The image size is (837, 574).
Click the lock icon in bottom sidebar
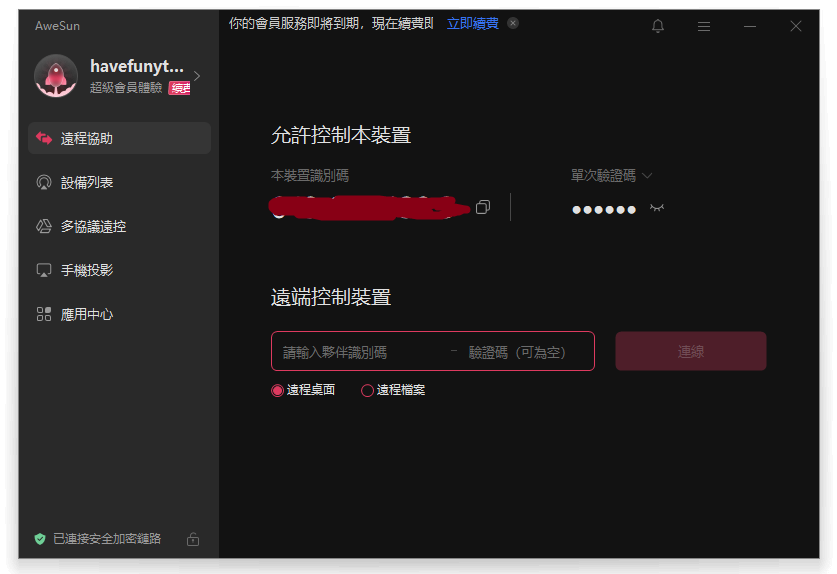click(193, 539)
